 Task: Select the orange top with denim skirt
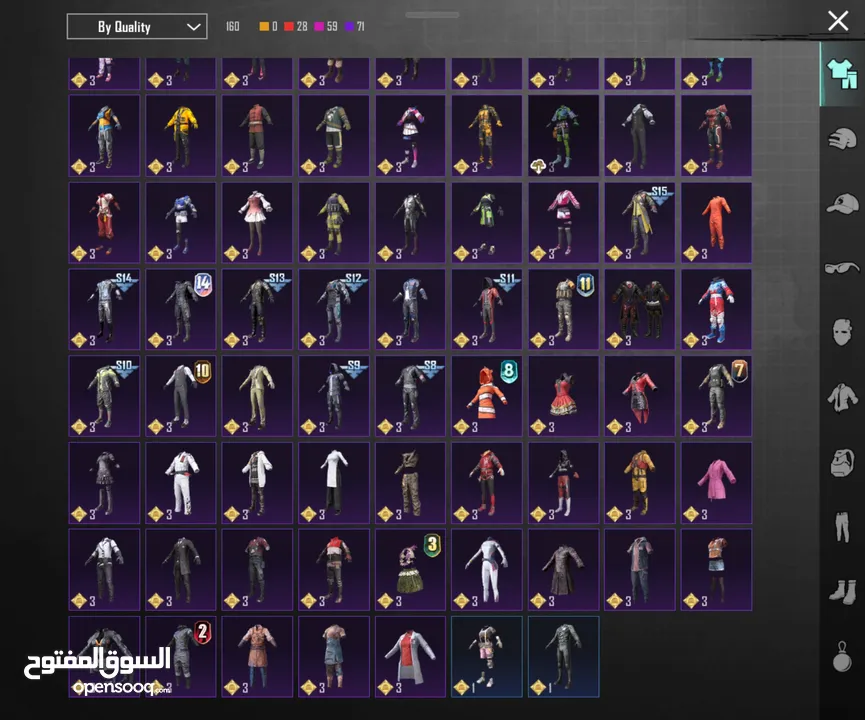716,569
